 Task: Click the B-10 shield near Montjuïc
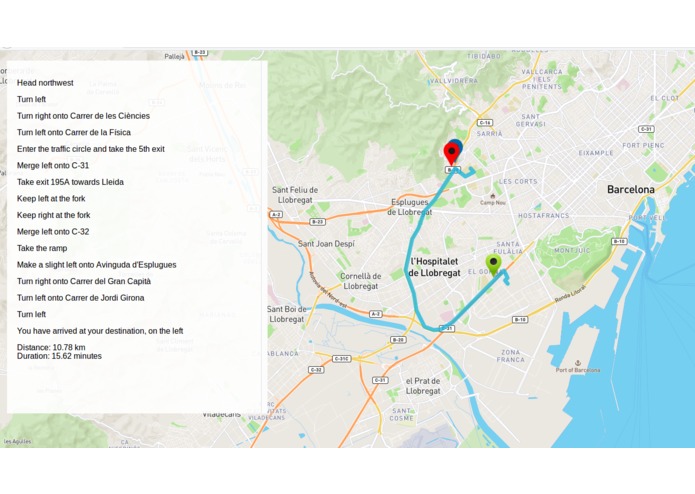[x=619, y=241]
